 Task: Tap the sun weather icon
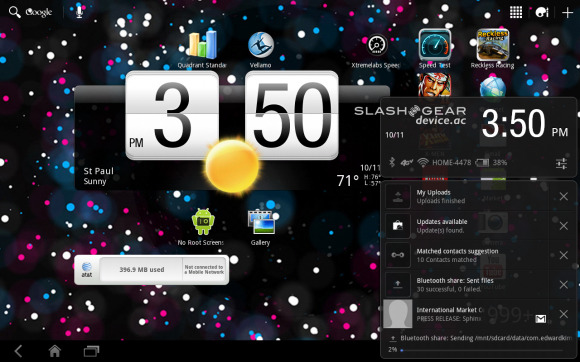(x=232, y=166)
